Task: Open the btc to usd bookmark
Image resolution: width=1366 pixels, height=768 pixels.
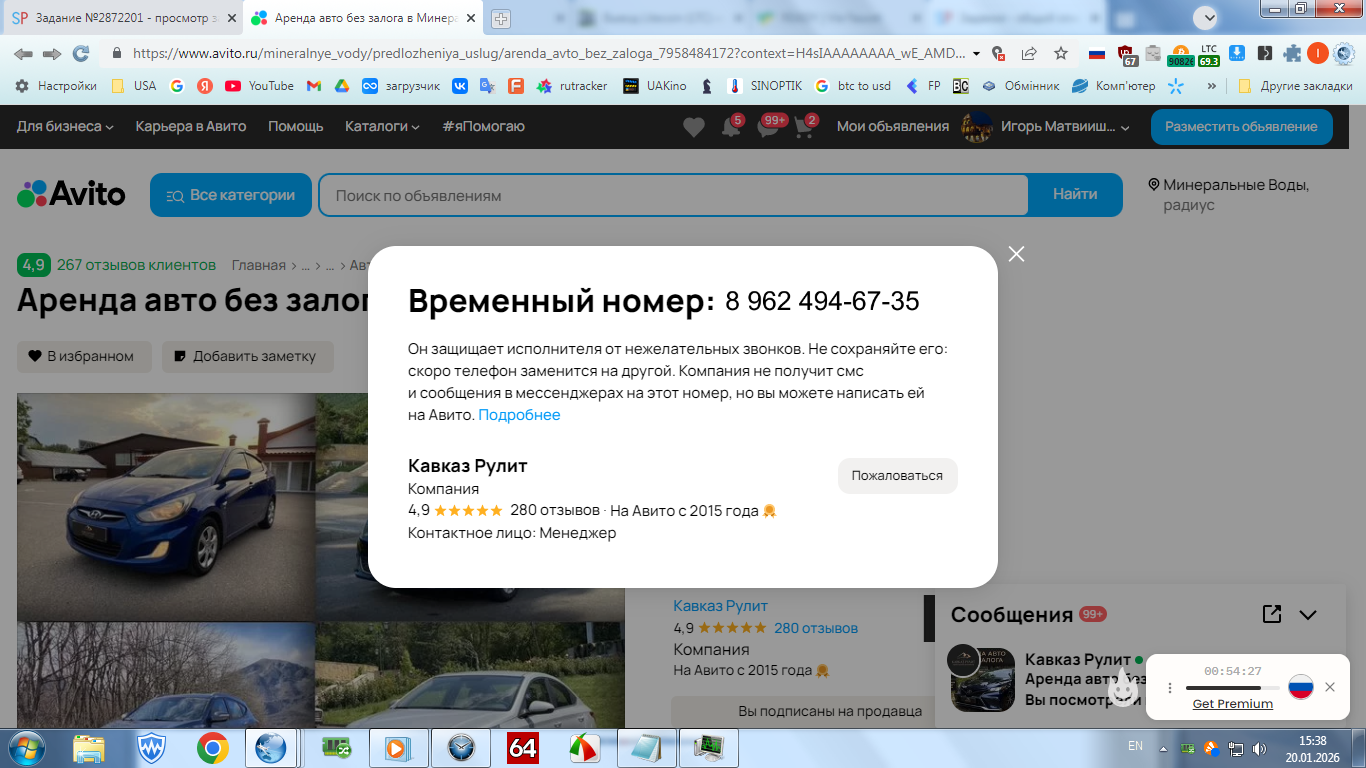Action: click(853, 86)
